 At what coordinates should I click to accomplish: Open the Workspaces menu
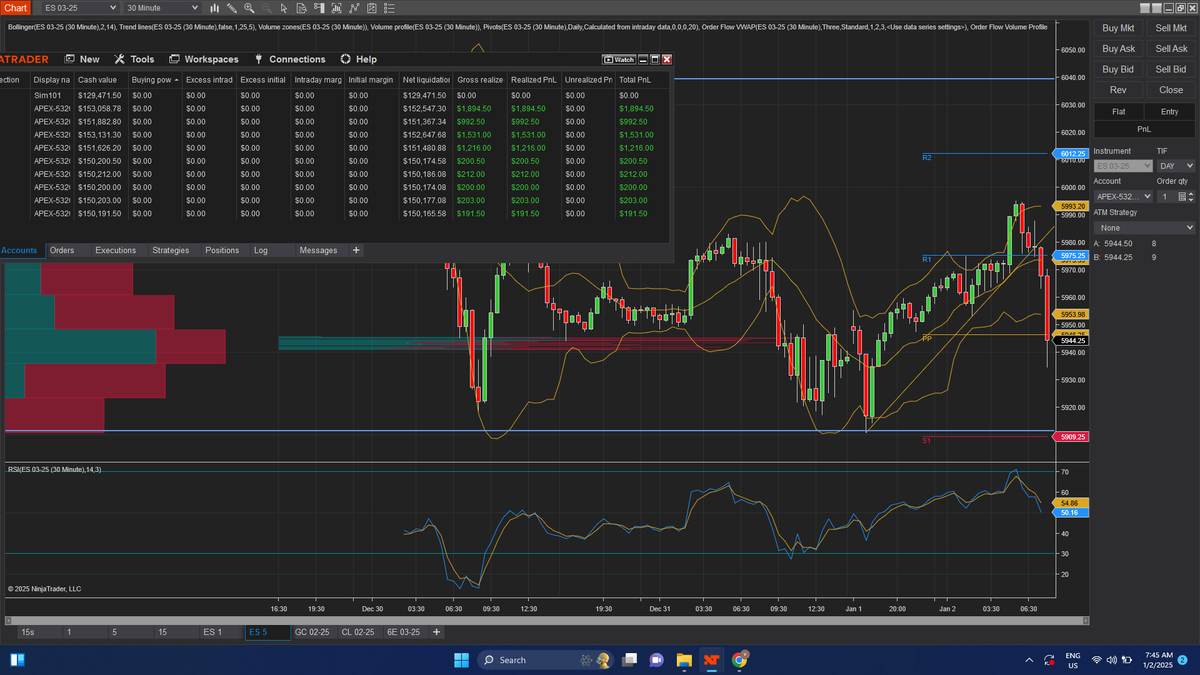[x=204, y=59]
